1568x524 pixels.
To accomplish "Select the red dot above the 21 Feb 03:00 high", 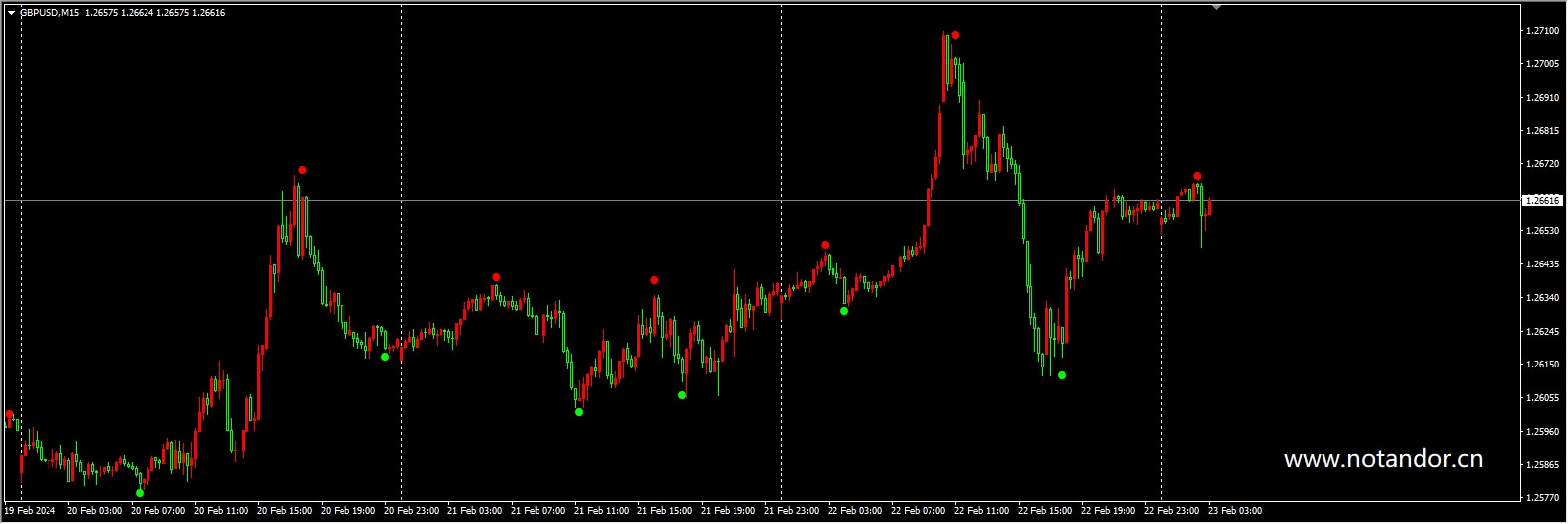I will coord(496,277).
